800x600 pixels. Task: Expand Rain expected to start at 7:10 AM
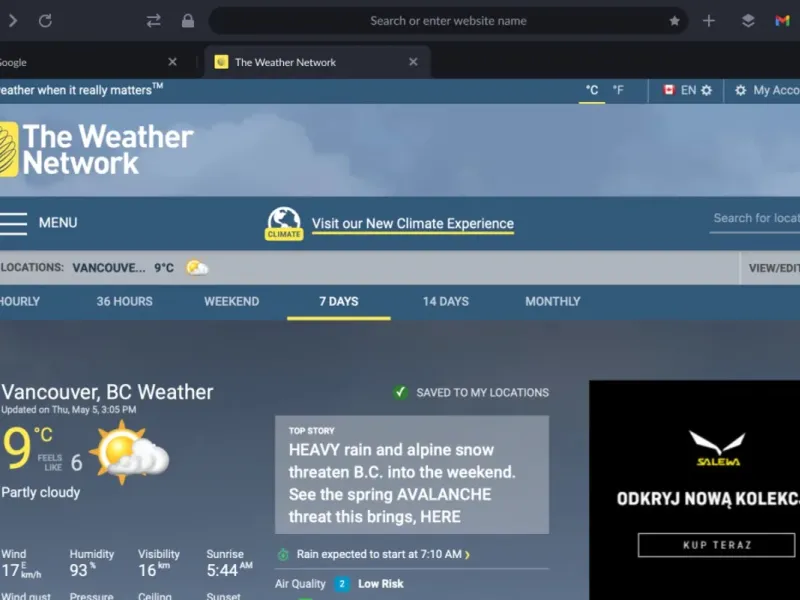coord(383,554)
